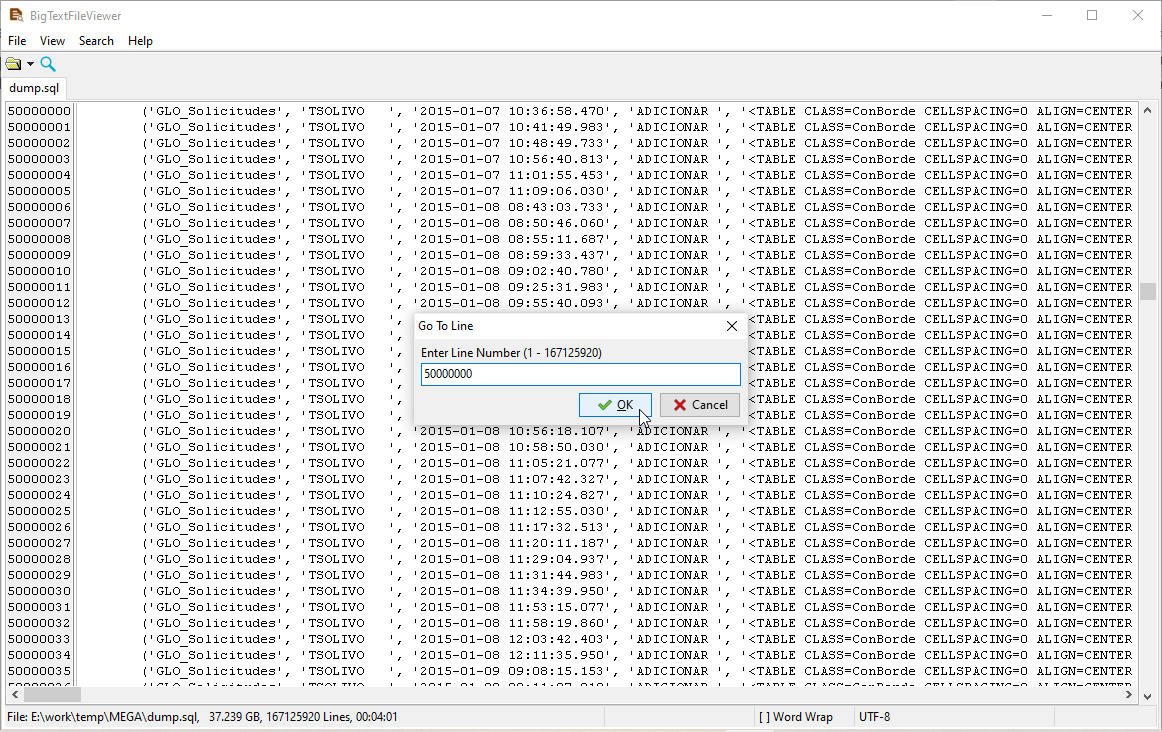Confirm Go To Line with OK
The image size is (1162, 732).
(x=616, y=405)
